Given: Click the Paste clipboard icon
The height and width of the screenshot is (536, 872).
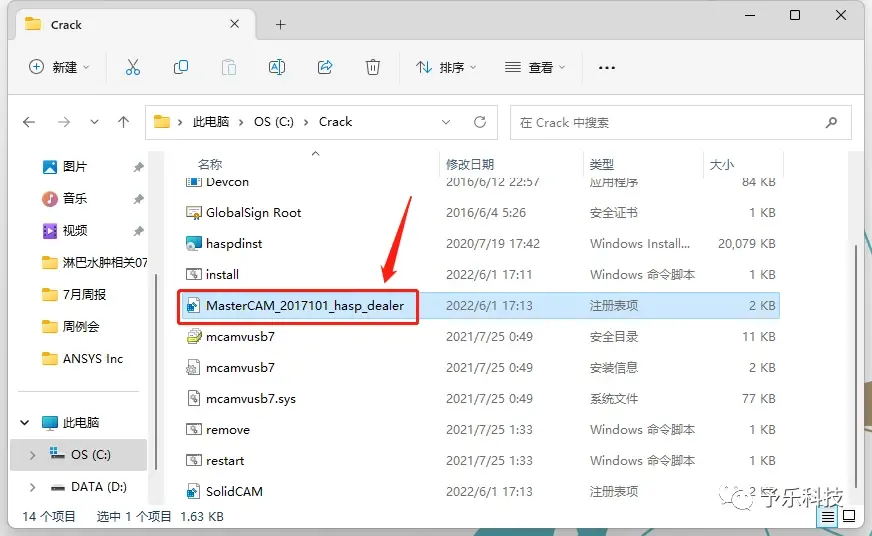Looking at the screenshot, I should coord(229,67).
